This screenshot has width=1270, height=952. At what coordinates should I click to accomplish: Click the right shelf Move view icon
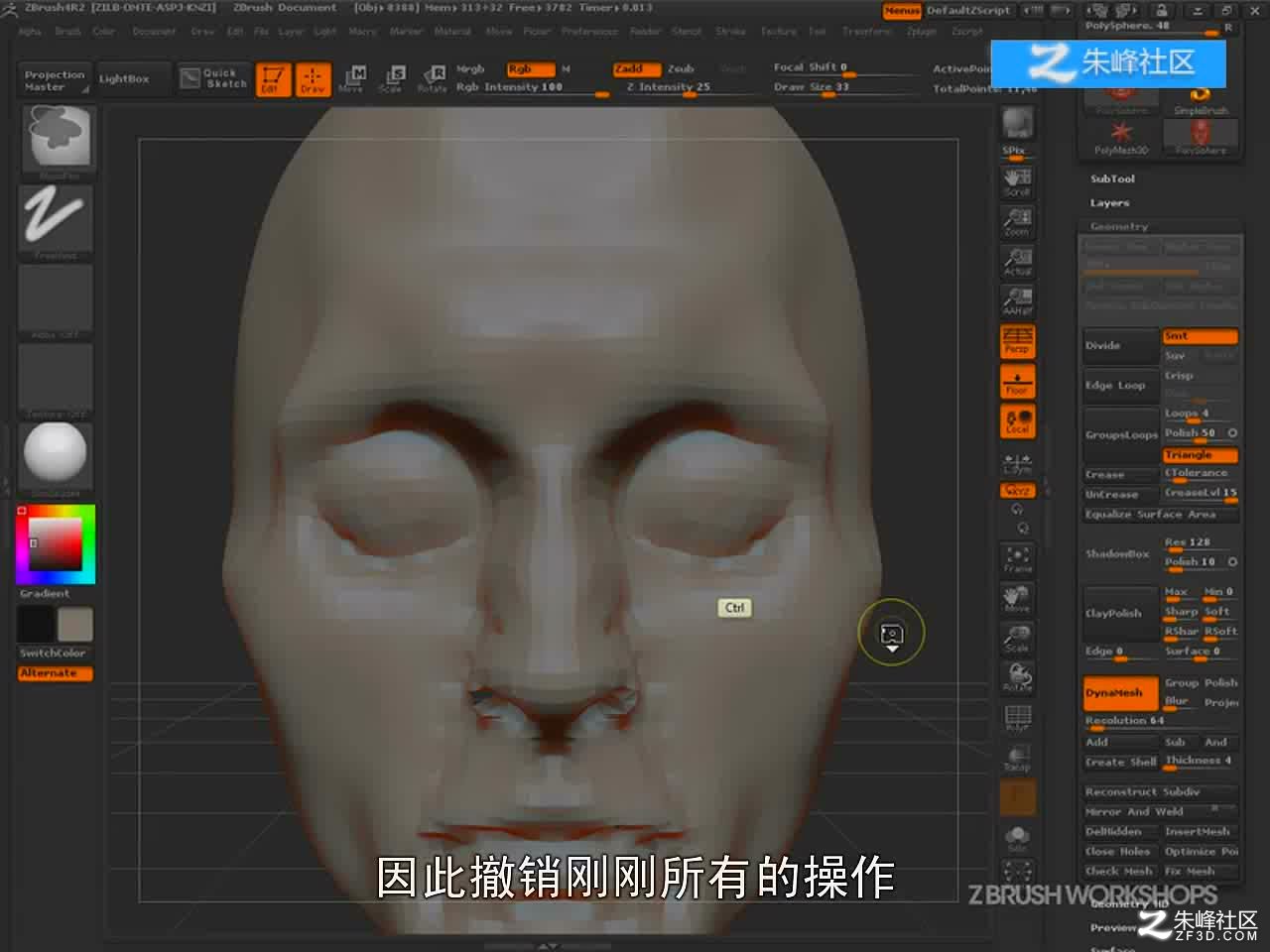[x=1017, y=599]
